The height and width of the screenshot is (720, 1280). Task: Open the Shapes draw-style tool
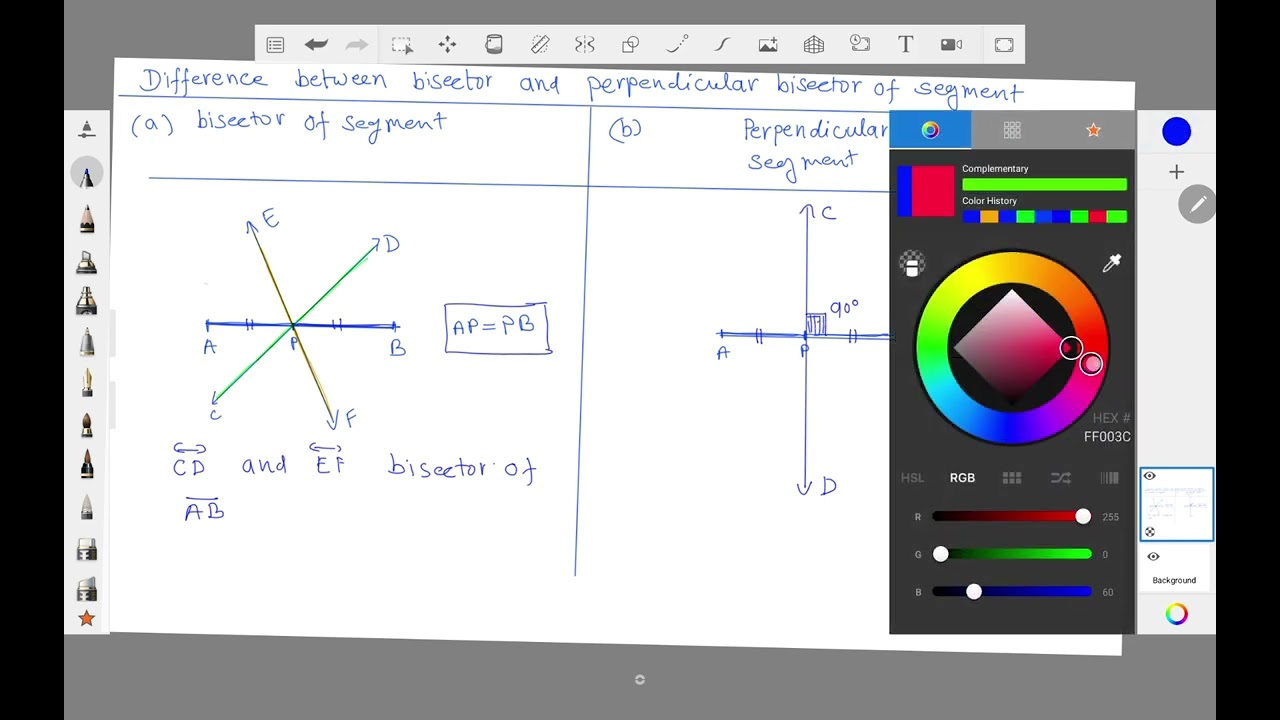pos(630,45)
